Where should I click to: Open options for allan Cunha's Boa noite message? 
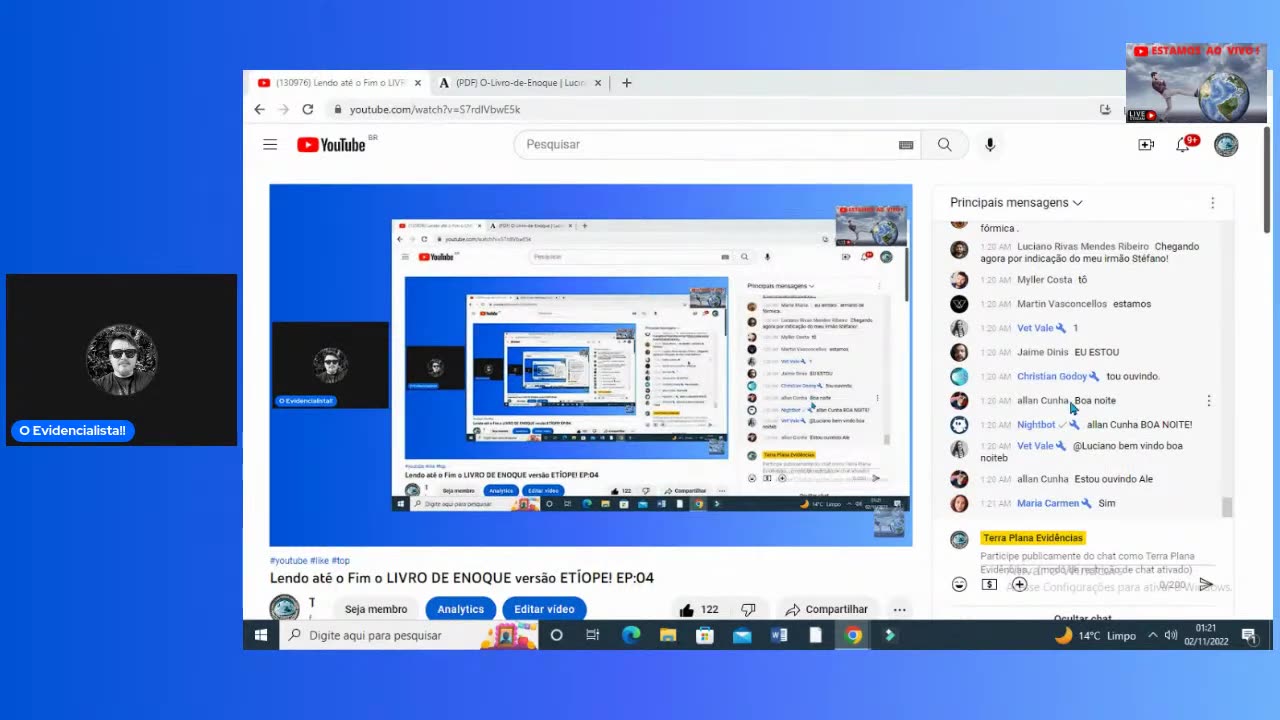1209,401
